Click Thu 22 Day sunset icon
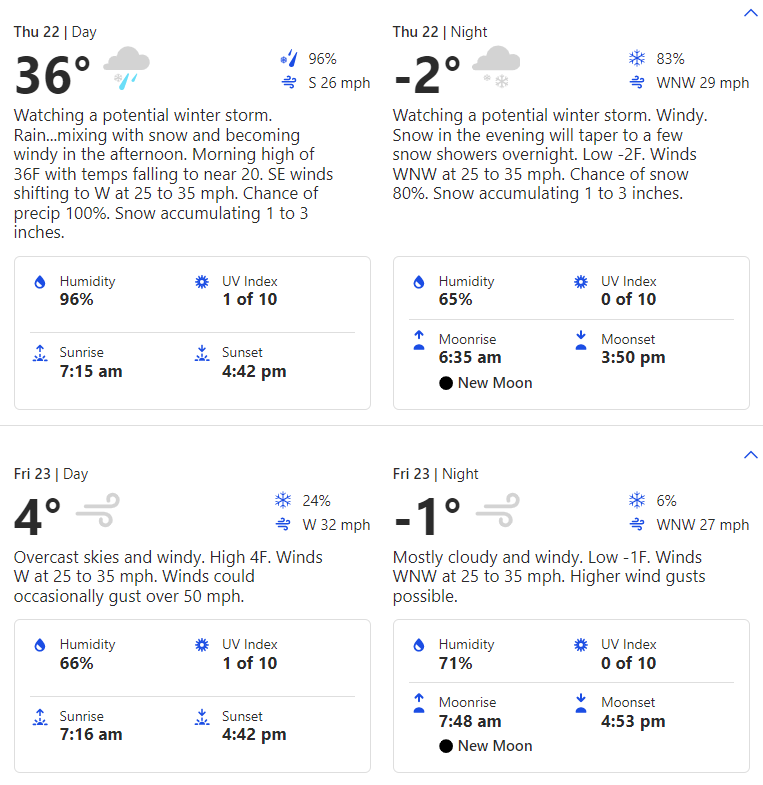Viewport: 763px width, 785px height. point(202,353)
